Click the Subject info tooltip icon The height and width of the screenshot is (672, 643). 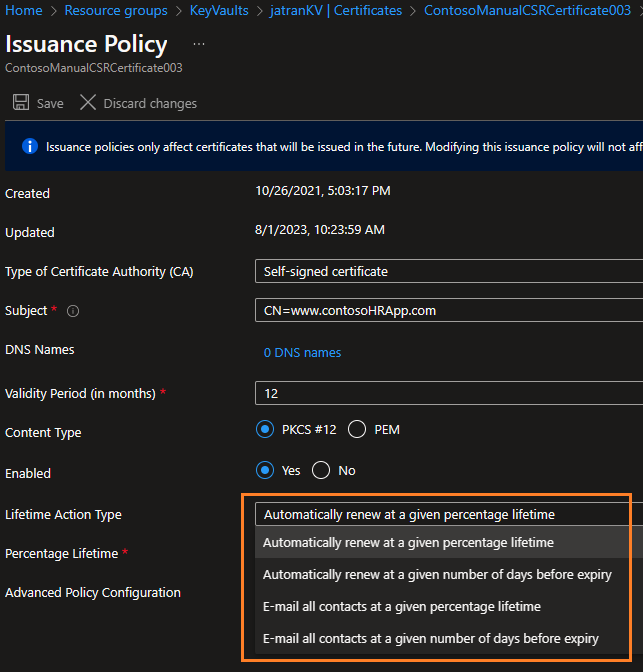click(x=73, y=311)
